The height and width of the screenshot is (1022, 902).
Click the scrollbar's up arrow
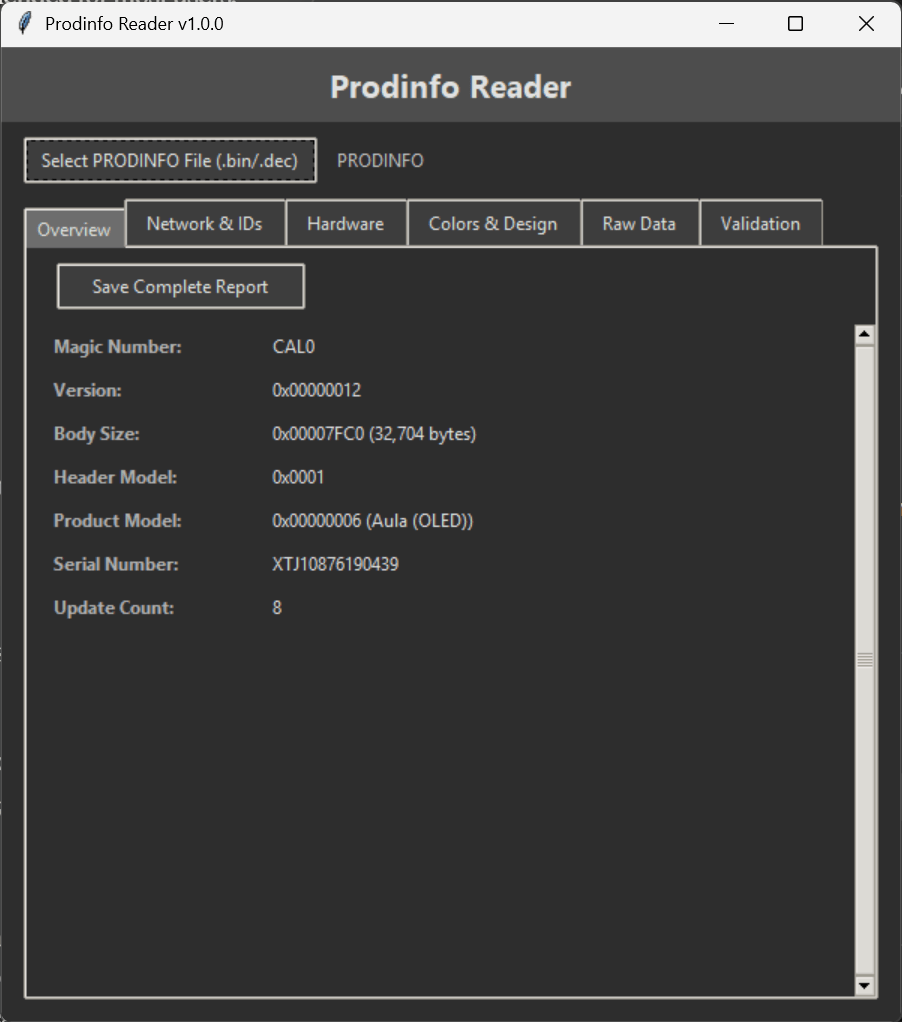click(864, 332)
